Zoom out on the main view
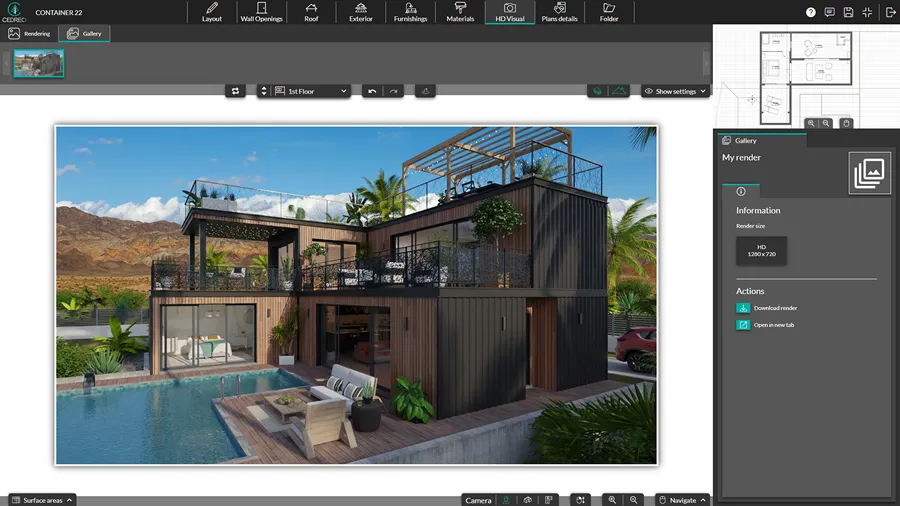The image size is (900, 506). (x=633, y=500)
